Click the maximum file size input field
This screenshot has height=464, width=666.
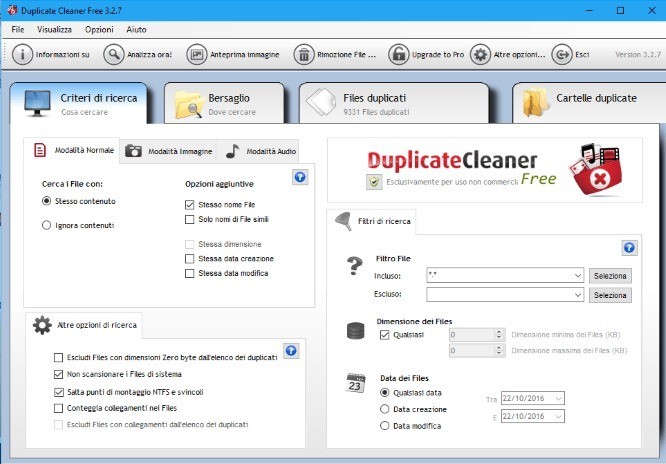(472, 351)
